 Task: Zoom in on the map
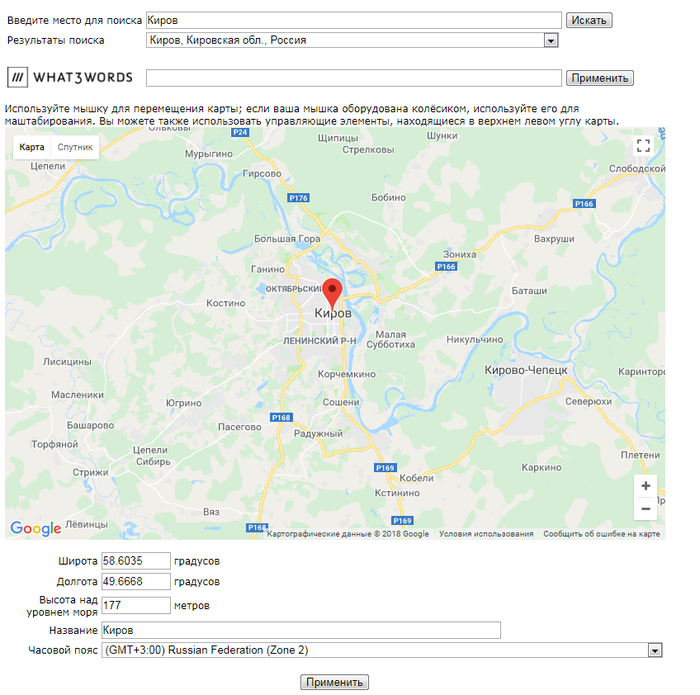pyautogui.click(x=645, y=486)
